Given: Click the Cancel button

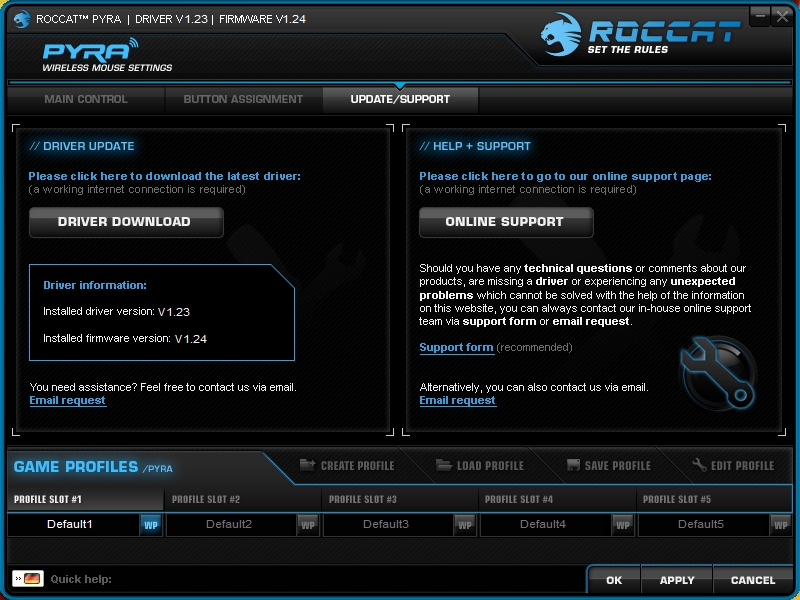Looking at the screenshot, I should [x=753, y=580].
